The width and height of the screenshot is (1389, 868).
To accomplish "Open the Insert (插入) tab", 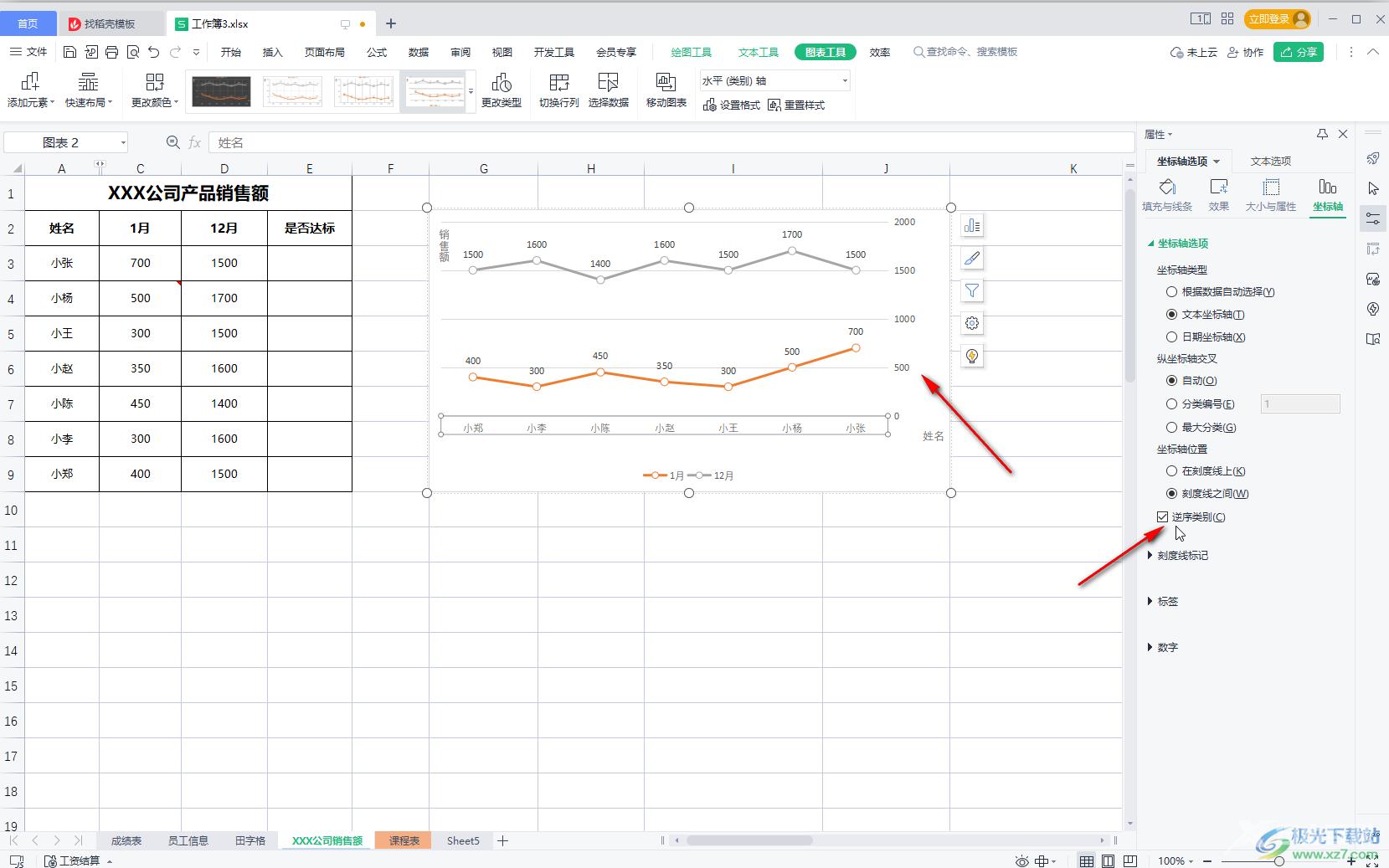I will point(273,52).
